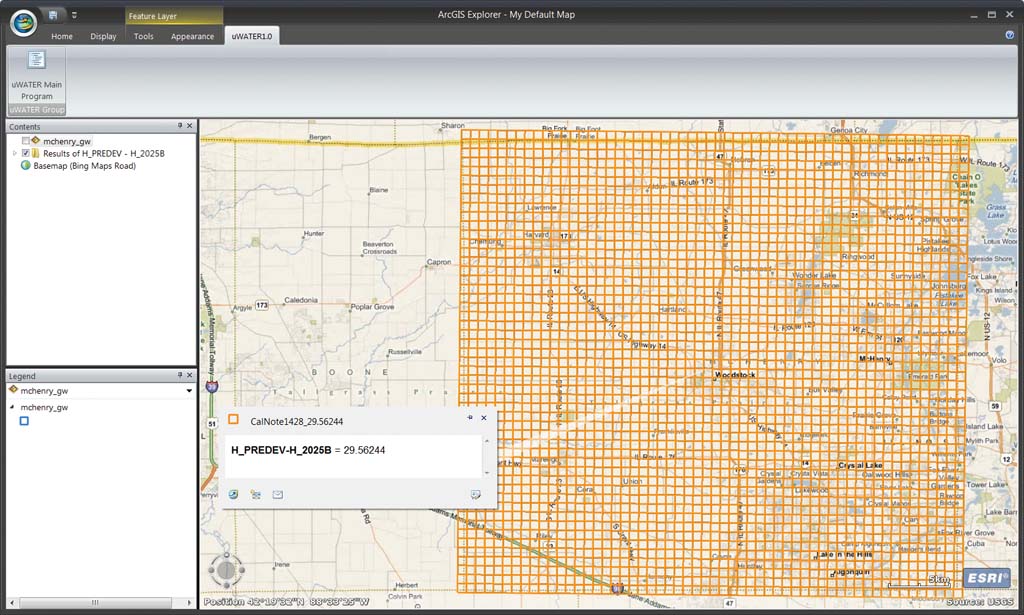Click the navigator's right pan button
Image resolution: width=1024 pixels, height=615 pixels.
242,570
